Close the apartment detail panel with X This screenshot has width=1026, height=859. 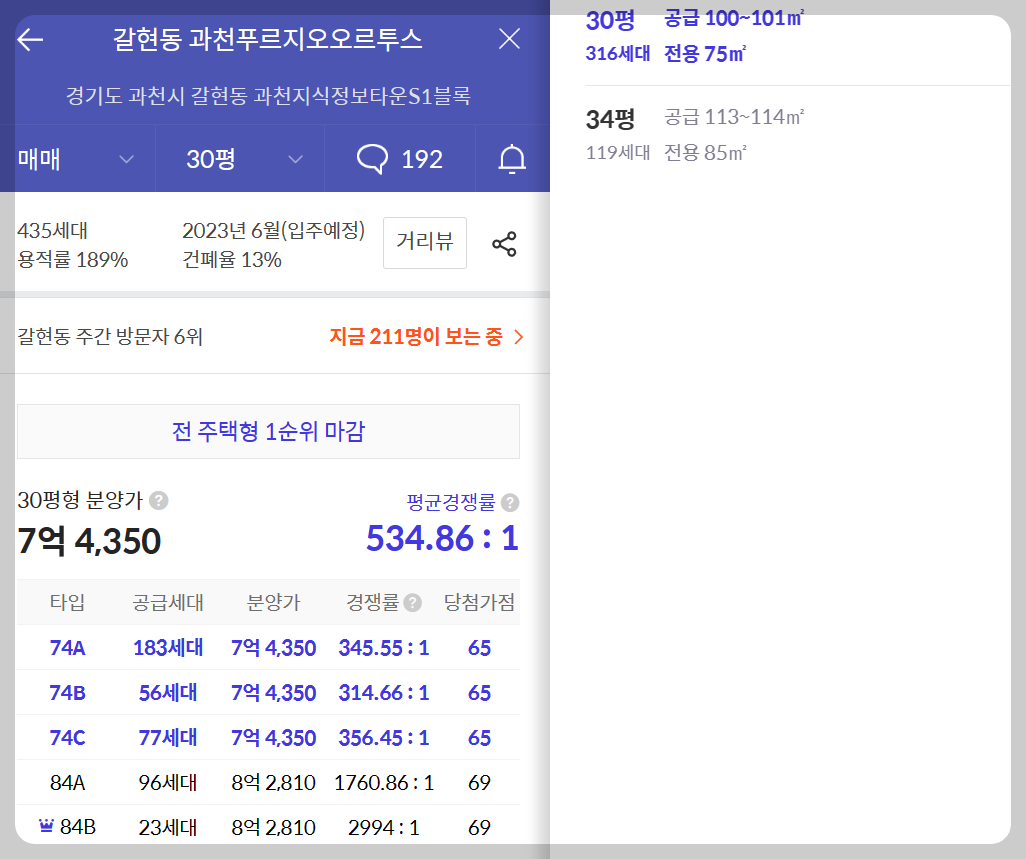click(x=509, y=39)
